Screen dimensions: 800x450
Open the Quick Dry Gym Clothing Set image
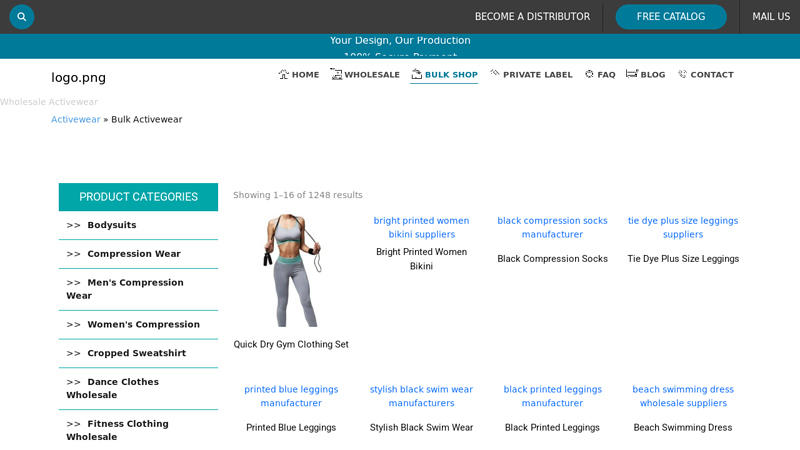291,270
